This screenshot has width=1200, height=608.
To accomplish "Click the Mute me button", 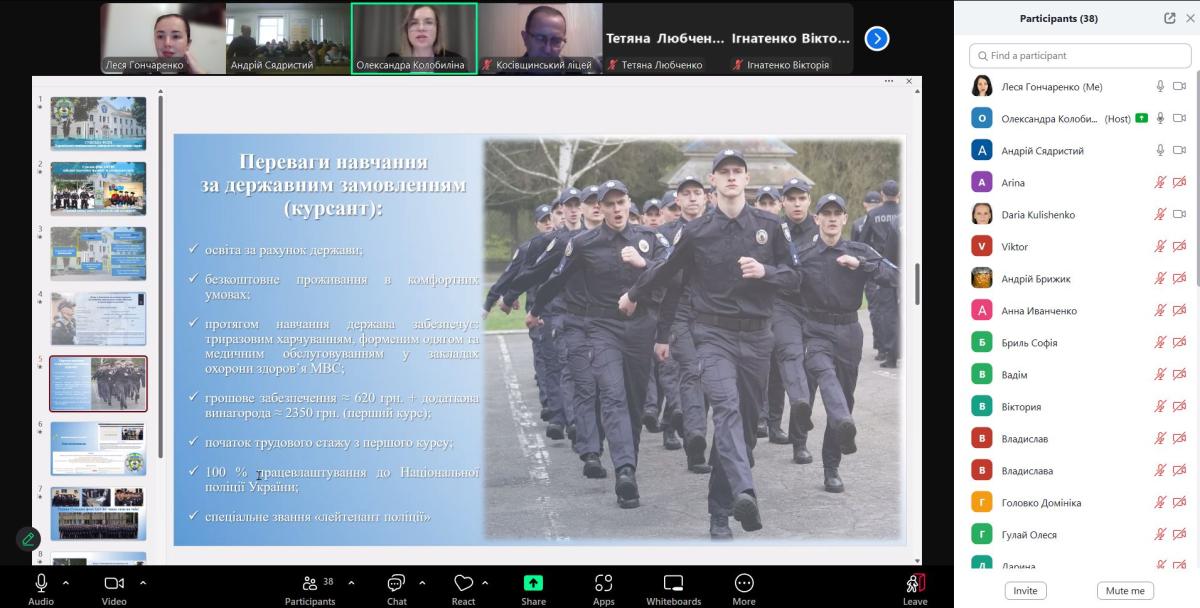I will pyautogui.click(x=1125, y=590).
